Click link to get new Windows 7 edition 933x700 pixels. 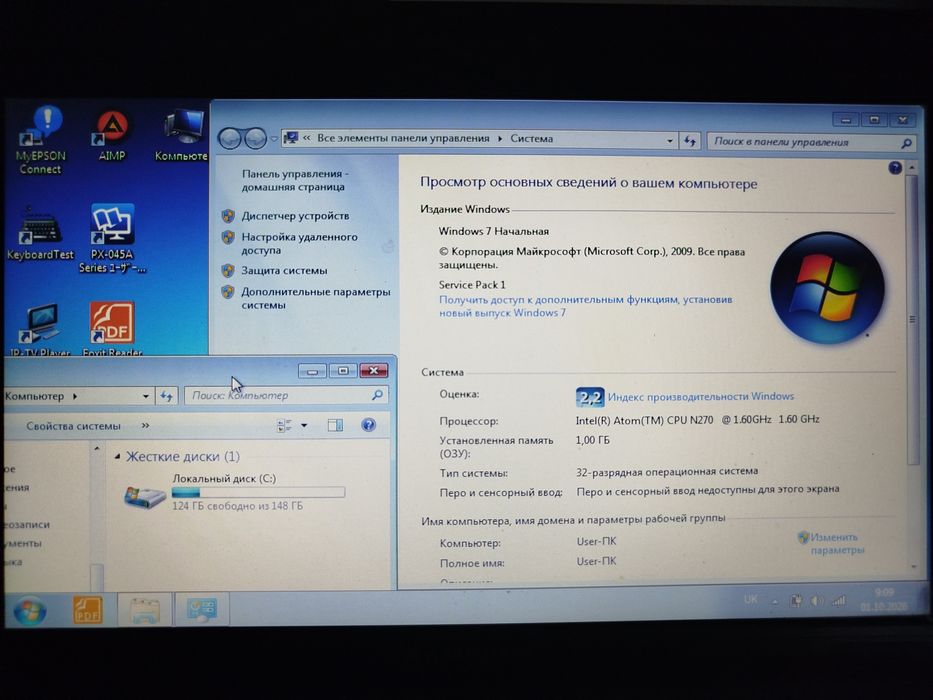click(x=586, y=306)
